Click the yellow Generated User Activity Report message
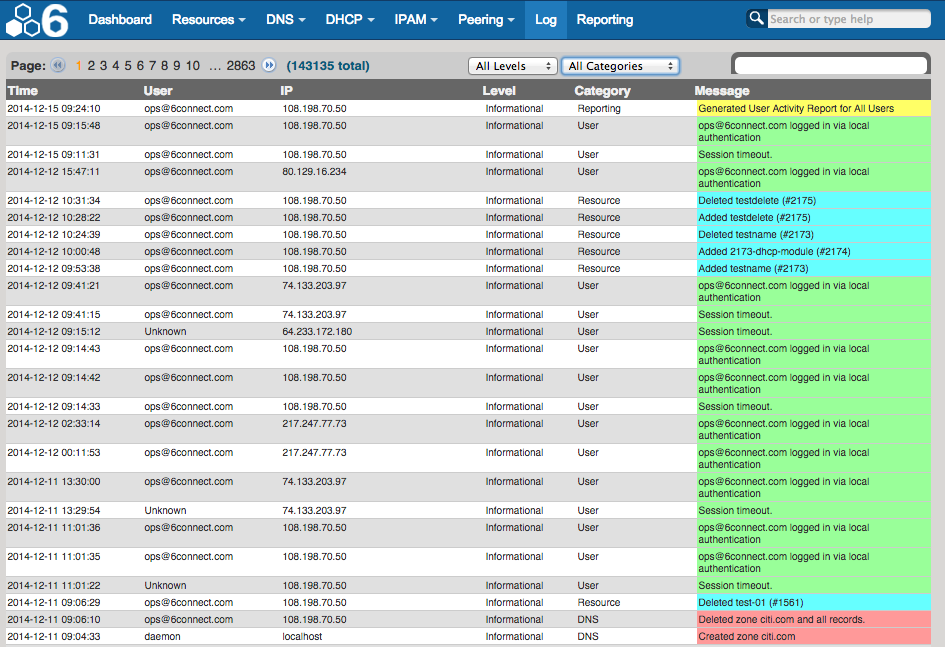The width and height of the screenshot is (945, 647). pyautogui.click(x=796, y=108)
